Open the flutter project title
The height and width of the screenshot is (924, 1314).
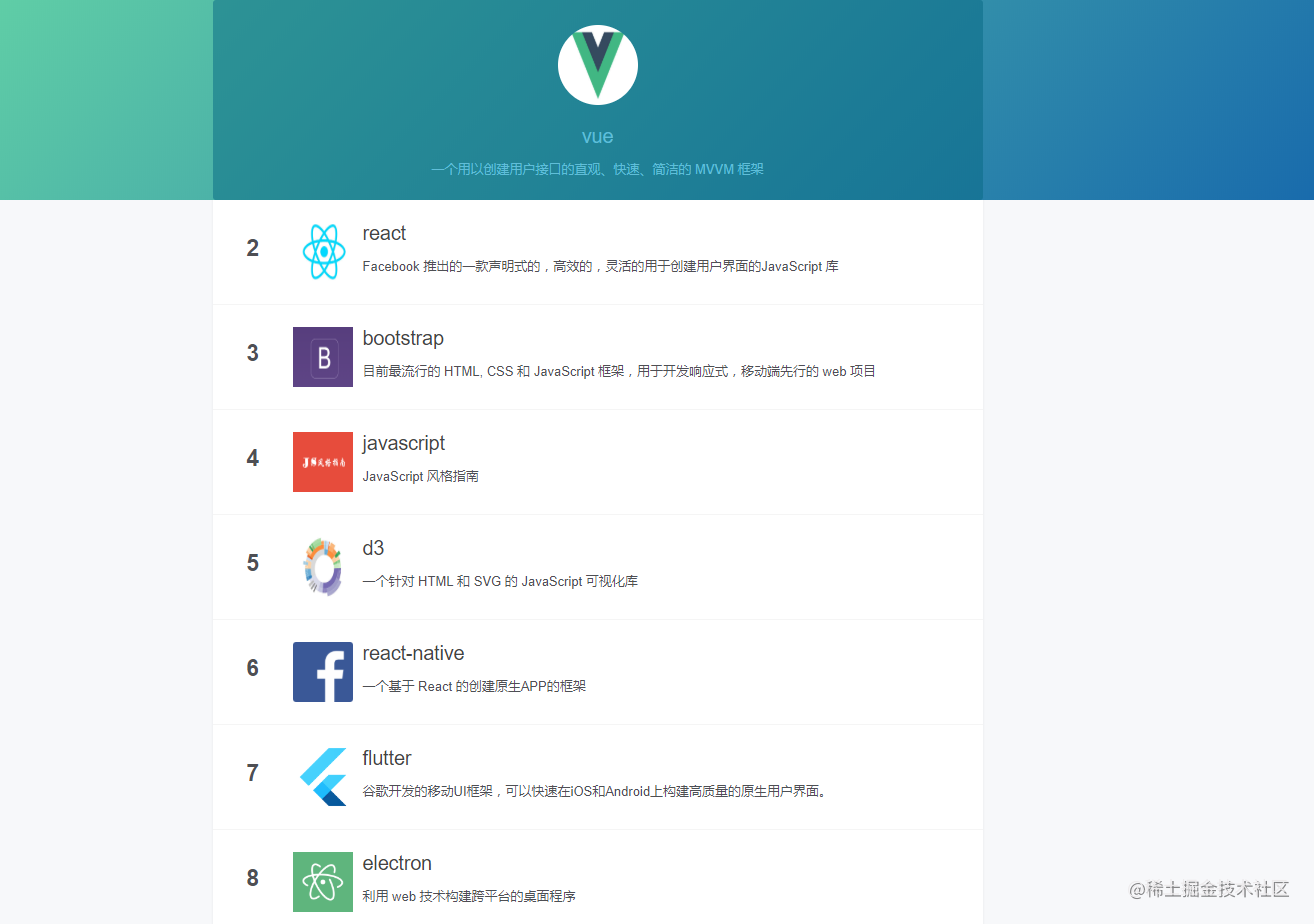[387, 758]
